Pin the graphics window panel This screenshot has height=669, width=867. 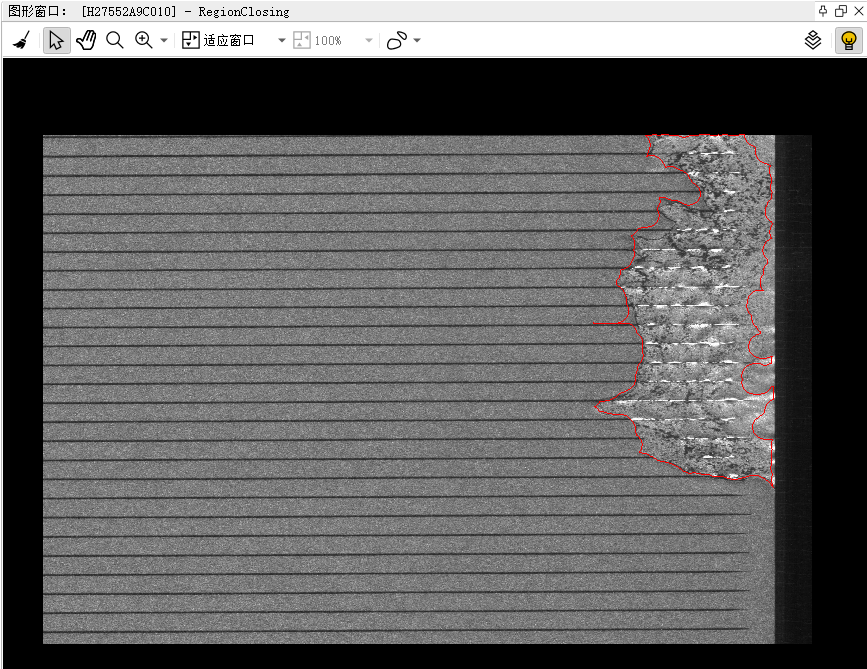(823, 11)
